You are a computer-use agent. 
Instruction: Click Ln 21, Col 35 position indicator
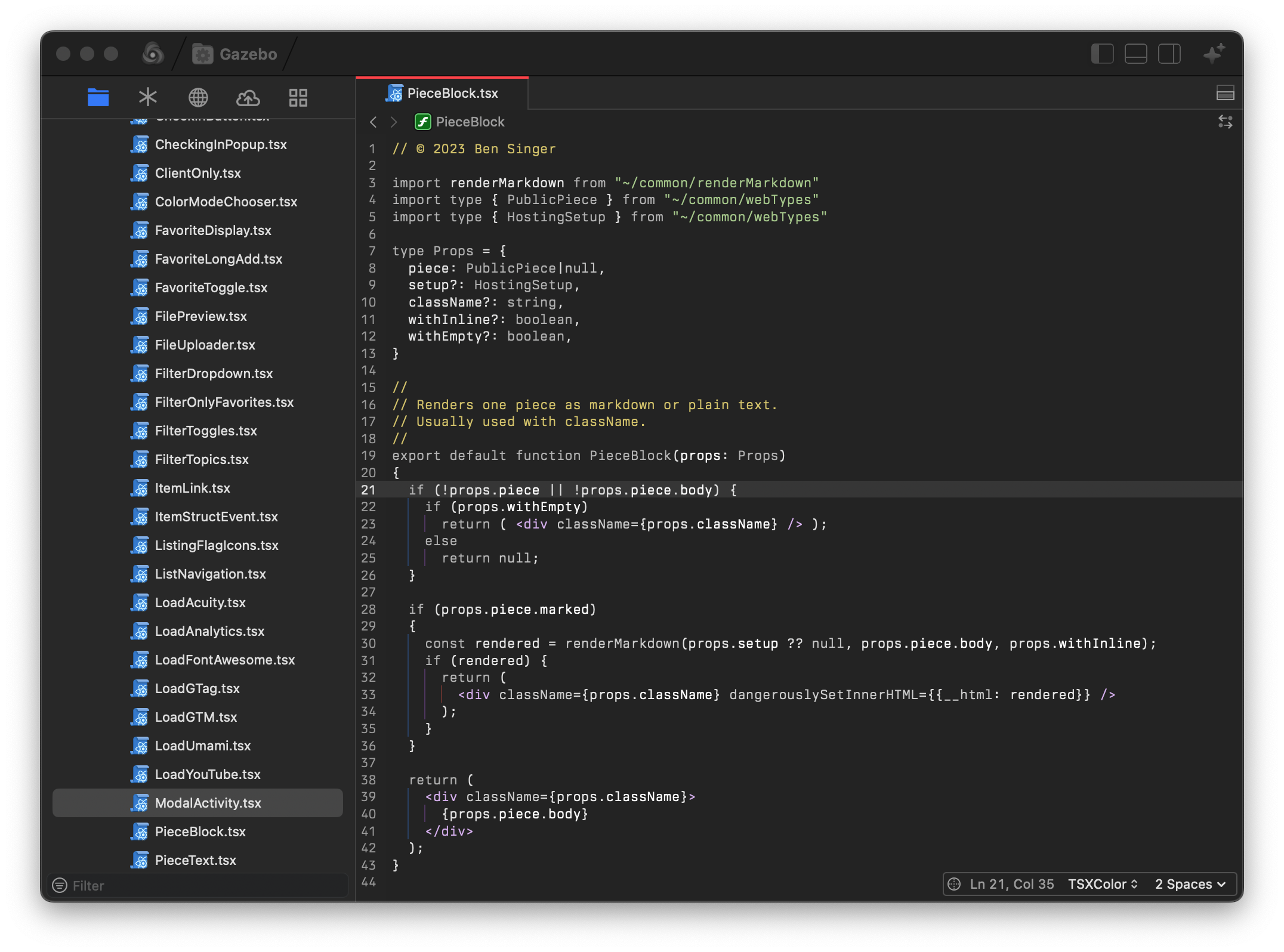coord(1011,884)
